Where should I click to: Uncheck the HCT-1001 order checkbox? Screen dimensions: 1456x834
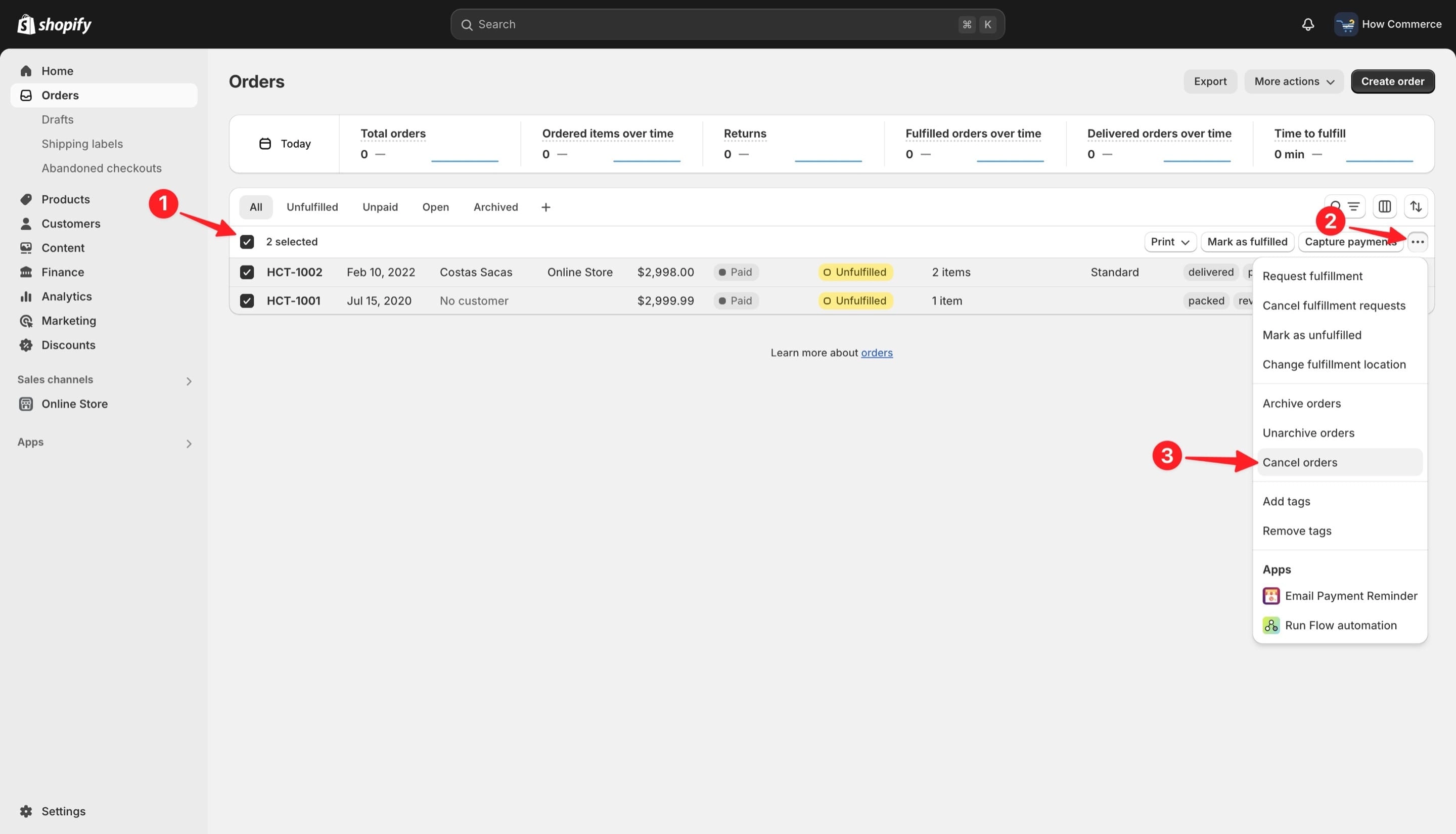[x=247, y=301]
